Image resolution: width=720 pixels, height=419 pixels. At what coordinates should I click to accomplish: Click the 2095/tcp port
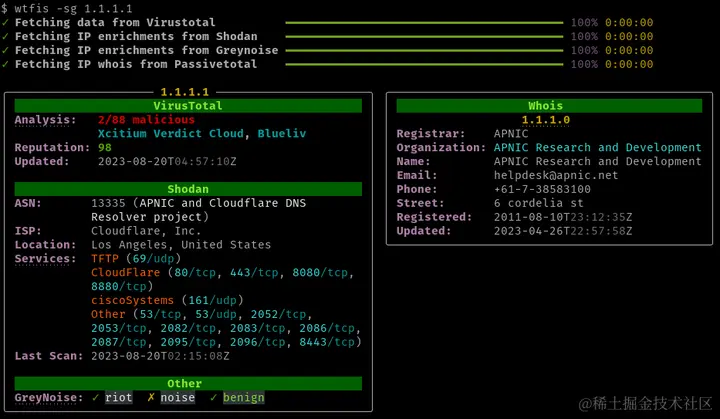click(188, 342)
